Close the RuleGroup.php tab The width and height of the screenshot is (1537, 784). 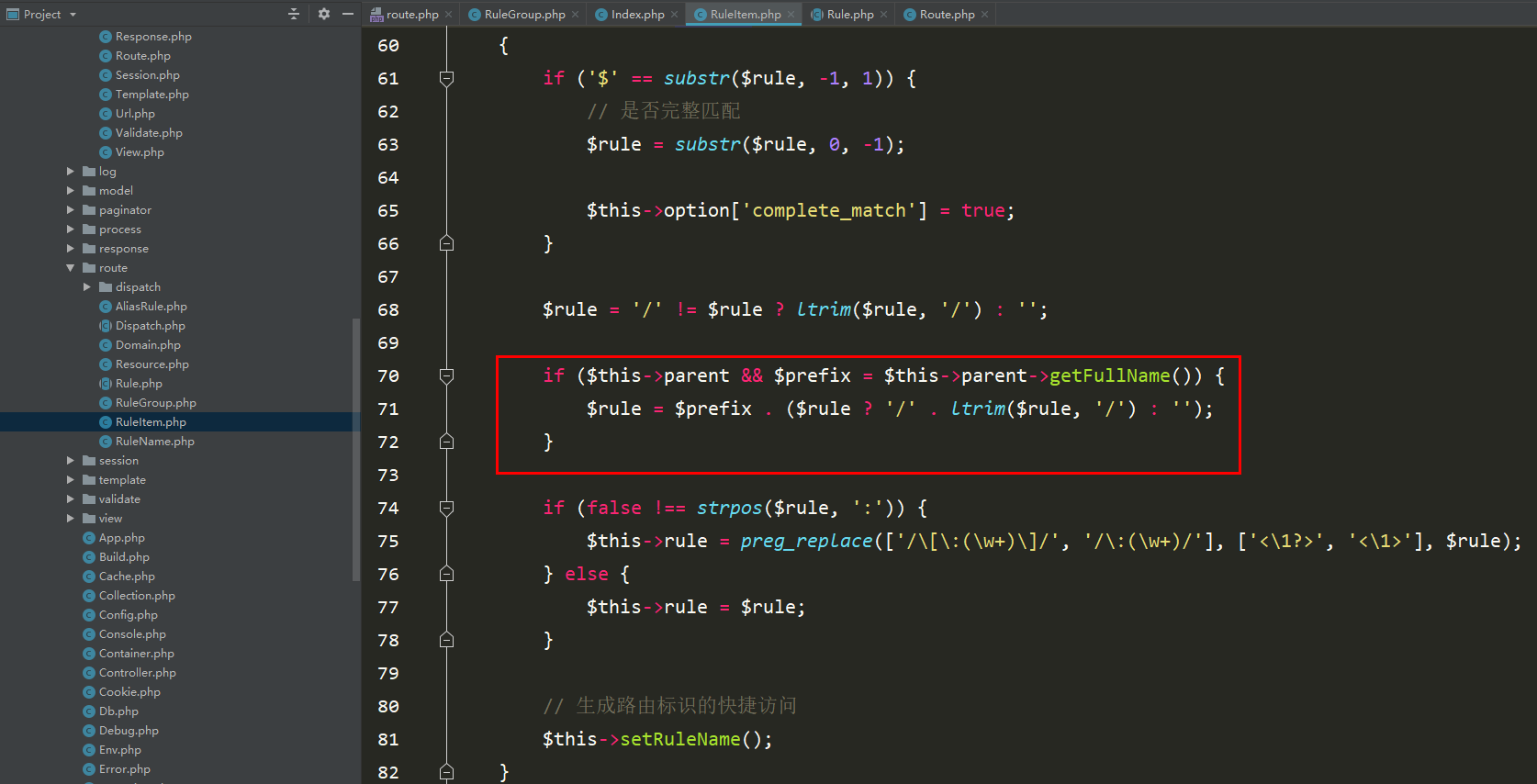click(x=575, y=14)
